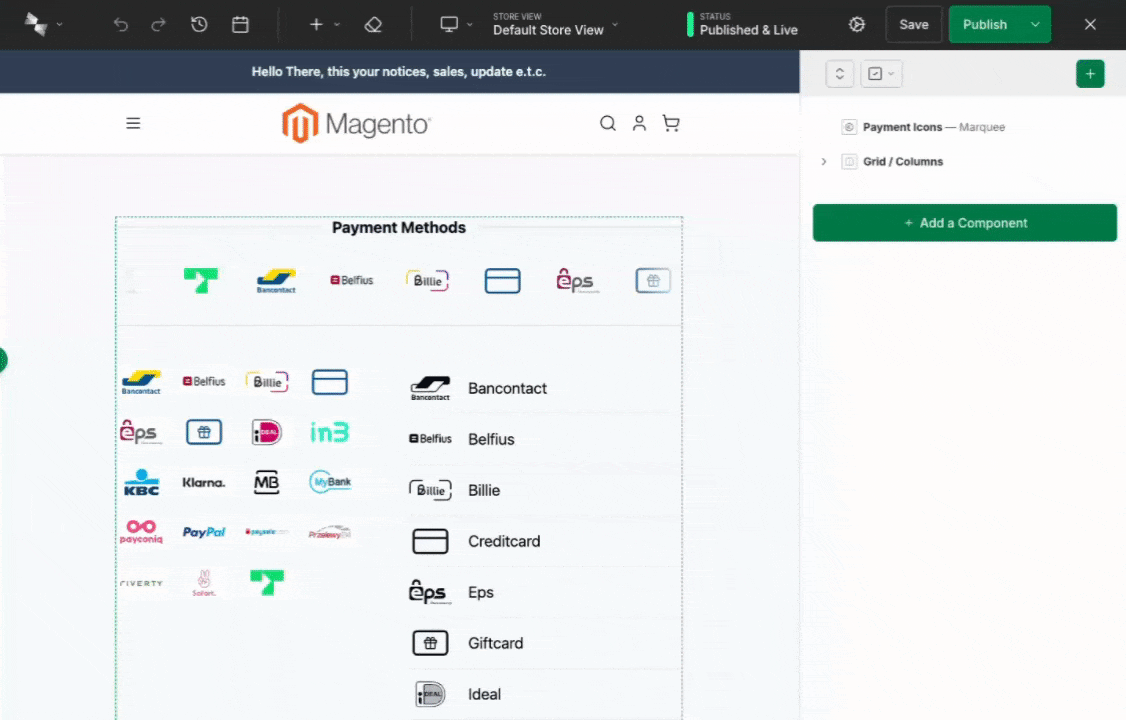Open the Default Store View dropdown
Viewport: 1126px width, 720px height.
pyautogui.click(x=548, y=30)
